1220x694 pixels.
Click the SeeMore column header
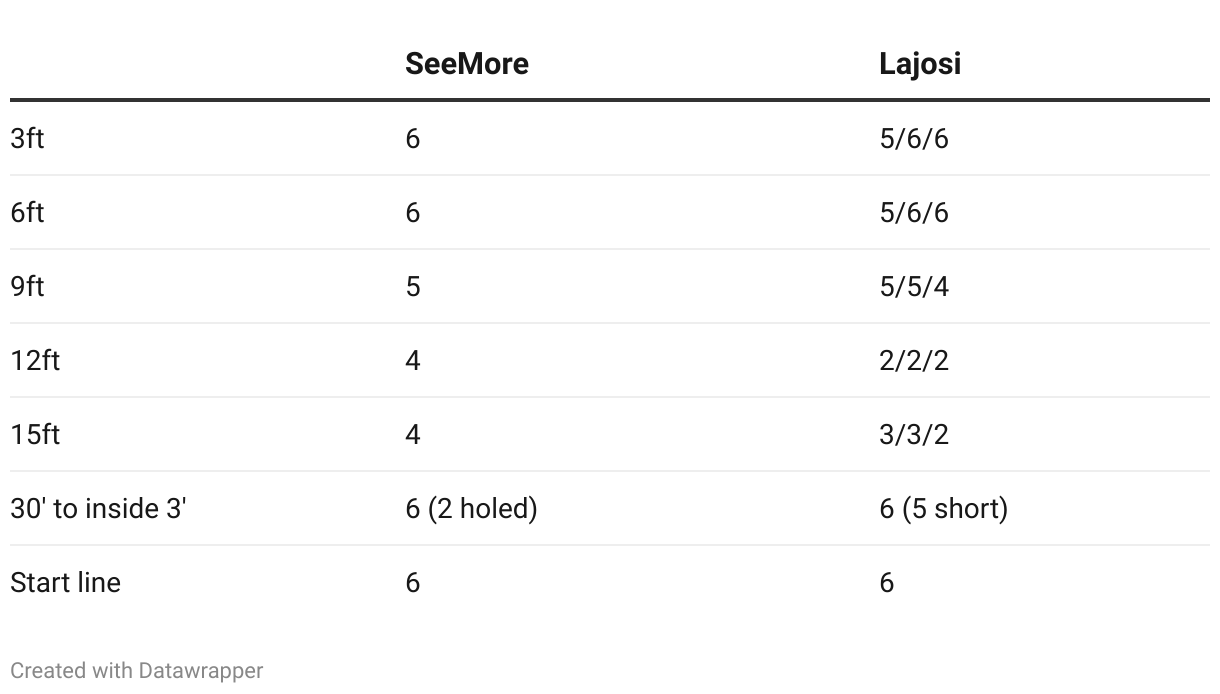(466, 64)
